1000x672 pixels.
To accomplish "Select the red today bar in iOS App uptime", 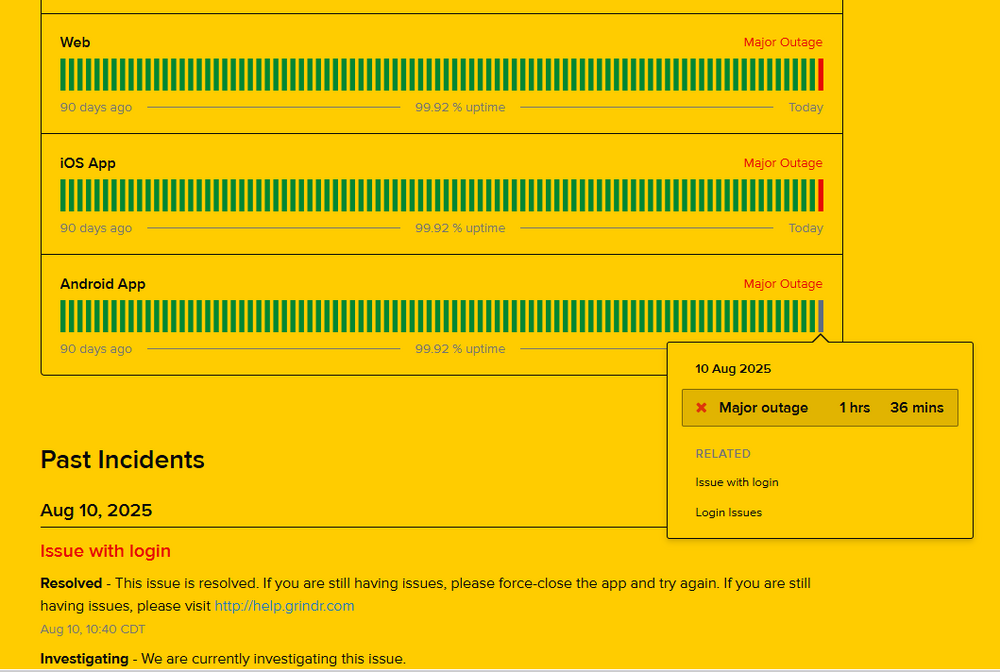I will (x=821, y=196).
